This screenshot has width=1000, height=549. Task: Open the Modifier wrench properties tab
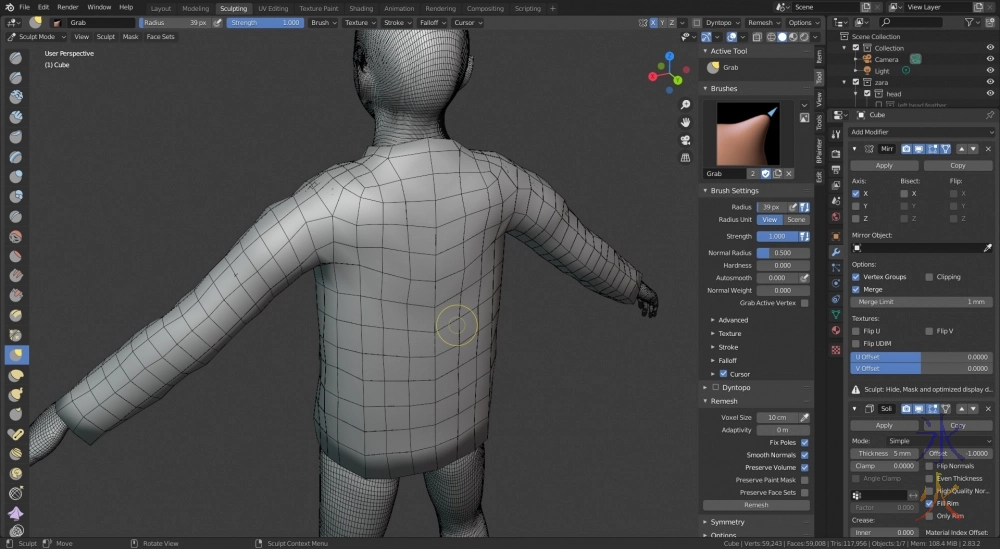(836, 252)
